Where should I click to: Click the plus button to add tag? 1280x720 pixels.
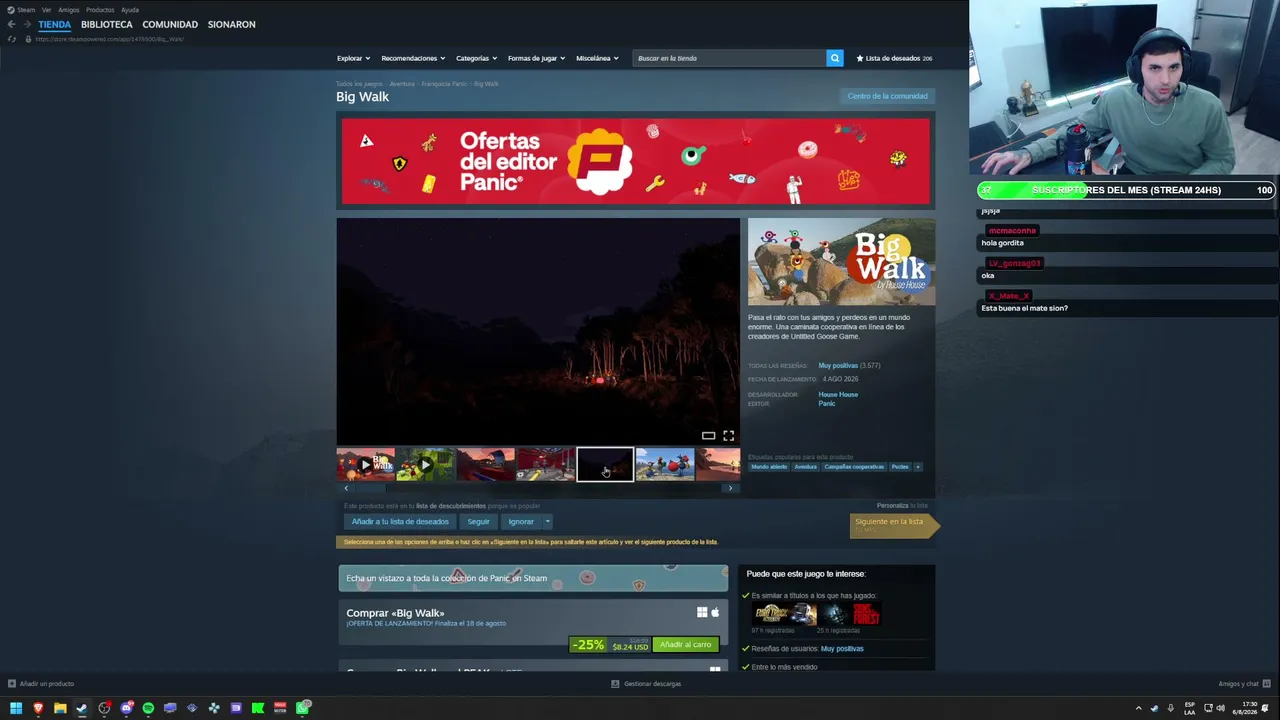(x=917, y=467)
